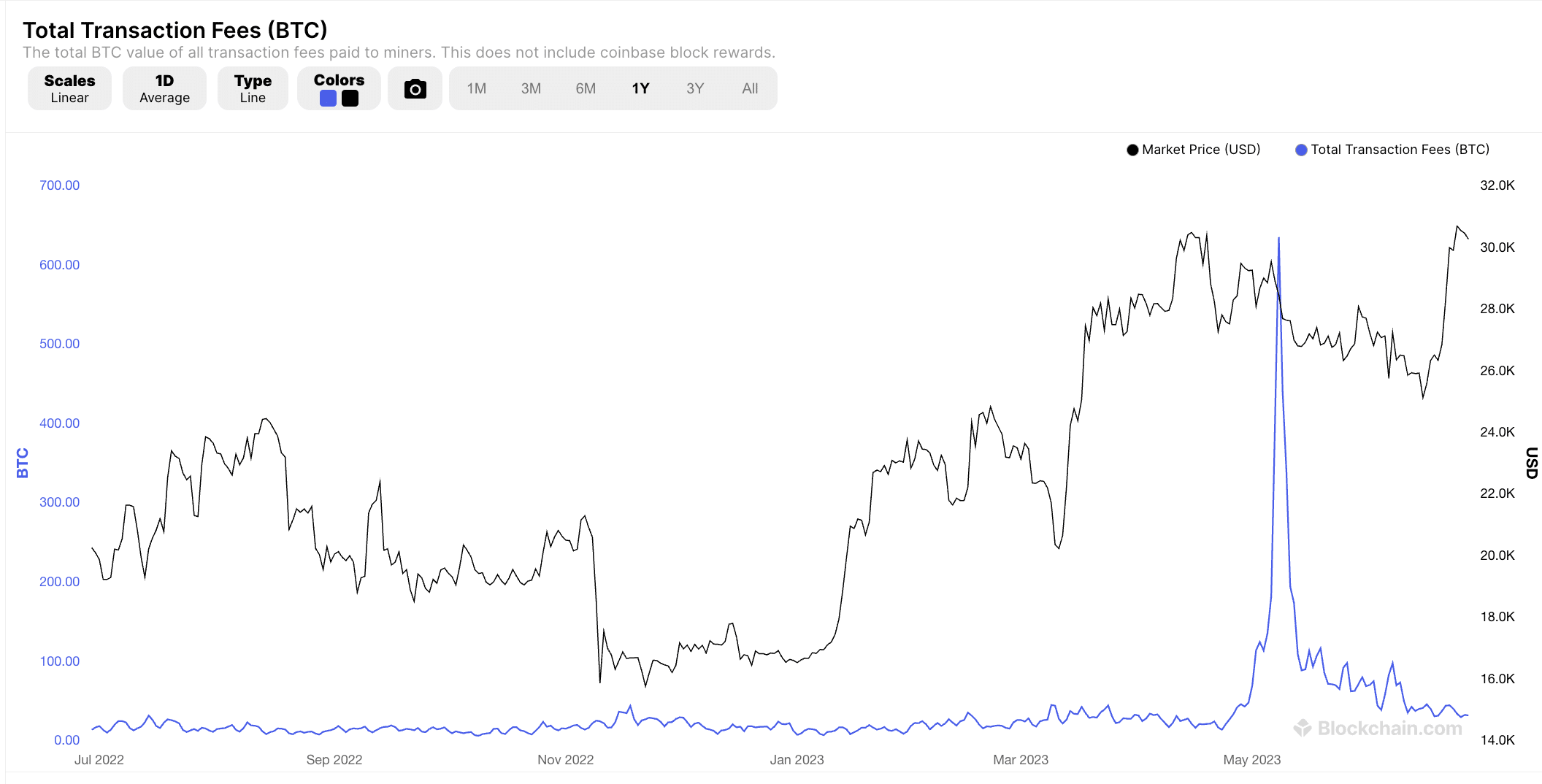Click the Jan 2023 axis label
1542x784 pixels.
point(797,760)
